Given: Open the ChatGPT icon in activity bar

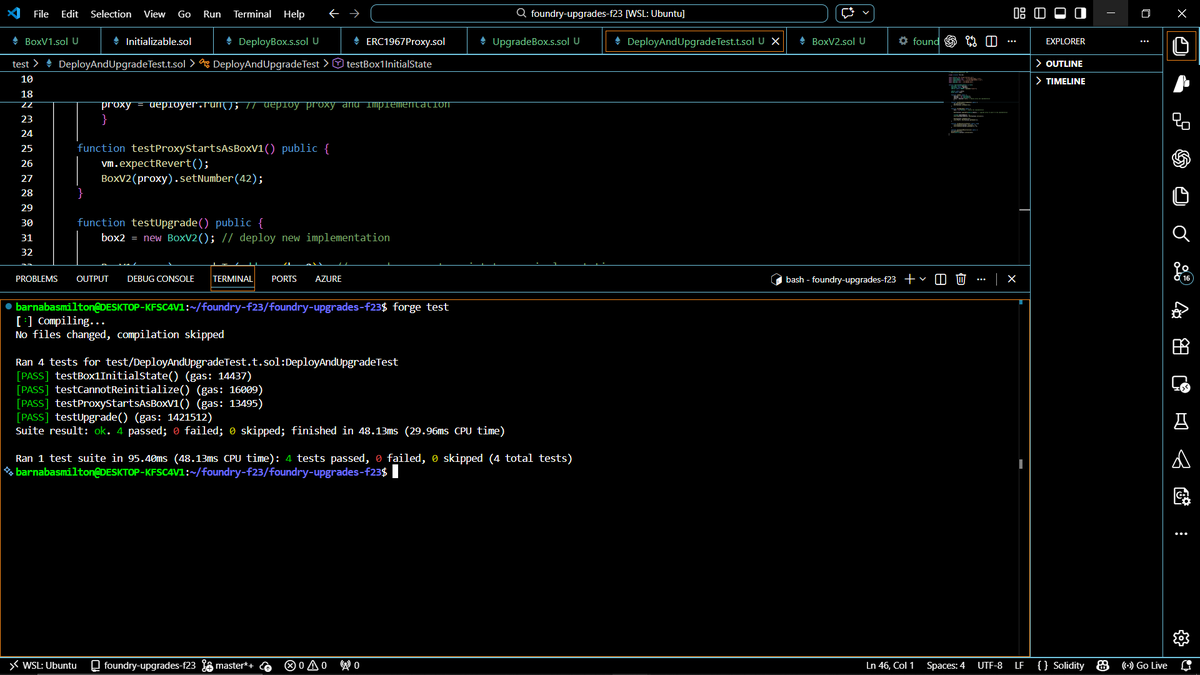Looking at the screenshot, I should coord(1180,158).
